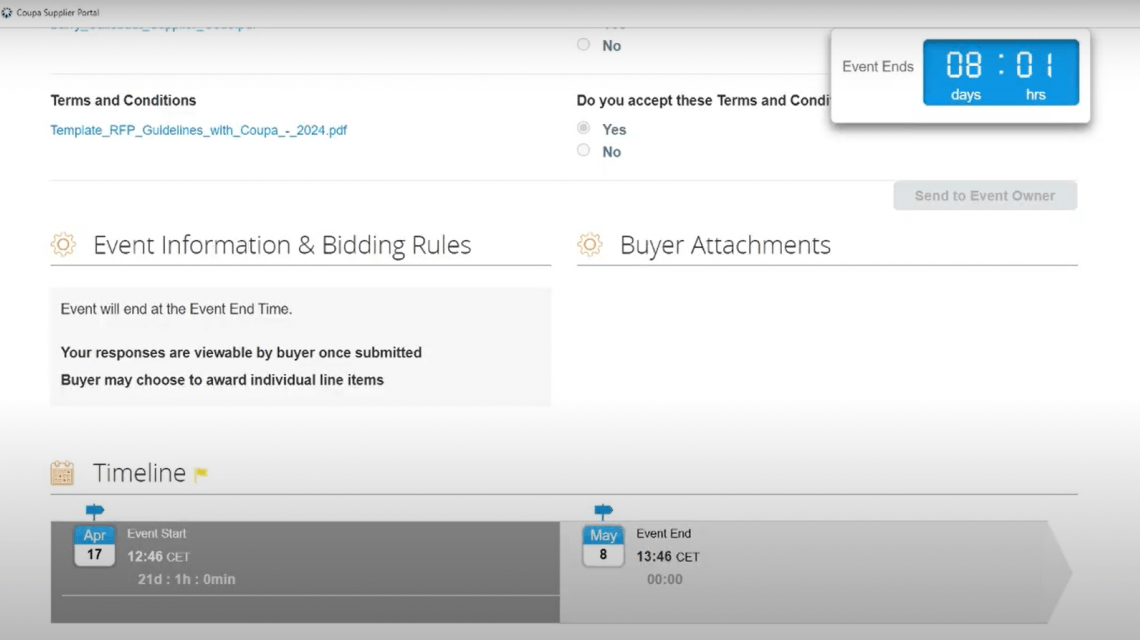Click the Event Start label in the timeline
The width and height of the screenshot is (1140, 640).
pyautogui.click(x=156, y=534)
